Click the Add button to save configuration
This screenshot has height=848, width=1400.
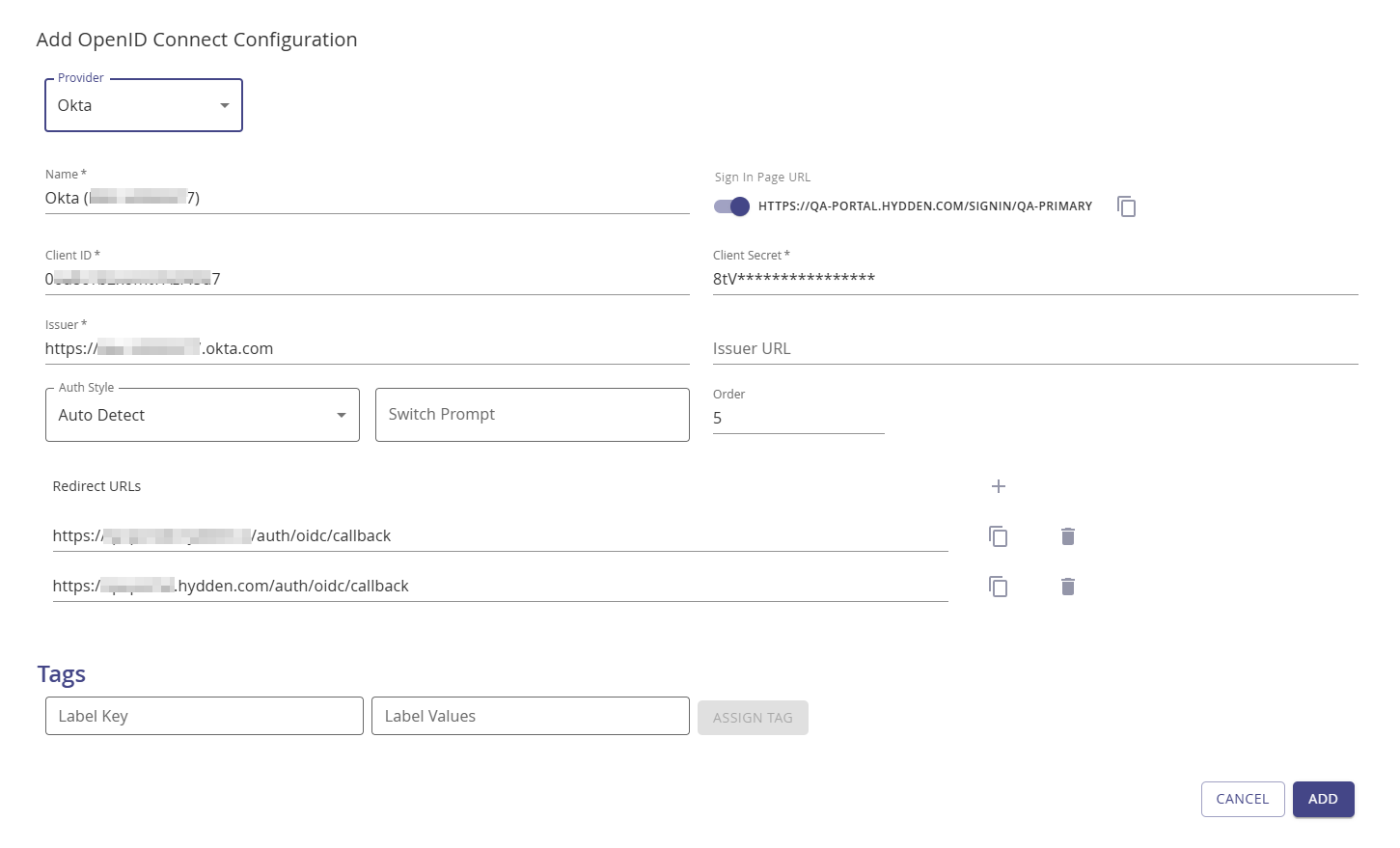coord(1323,799)
